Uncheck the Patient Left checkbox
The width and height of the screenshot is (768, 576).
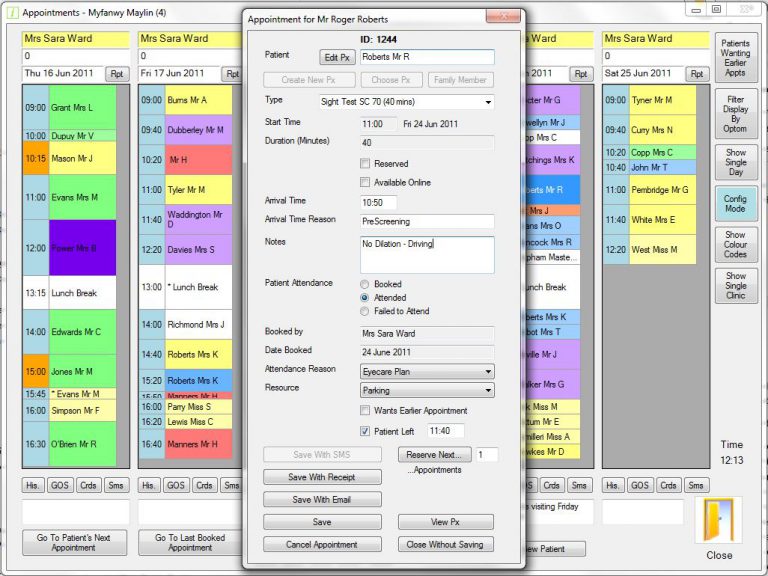365,431
